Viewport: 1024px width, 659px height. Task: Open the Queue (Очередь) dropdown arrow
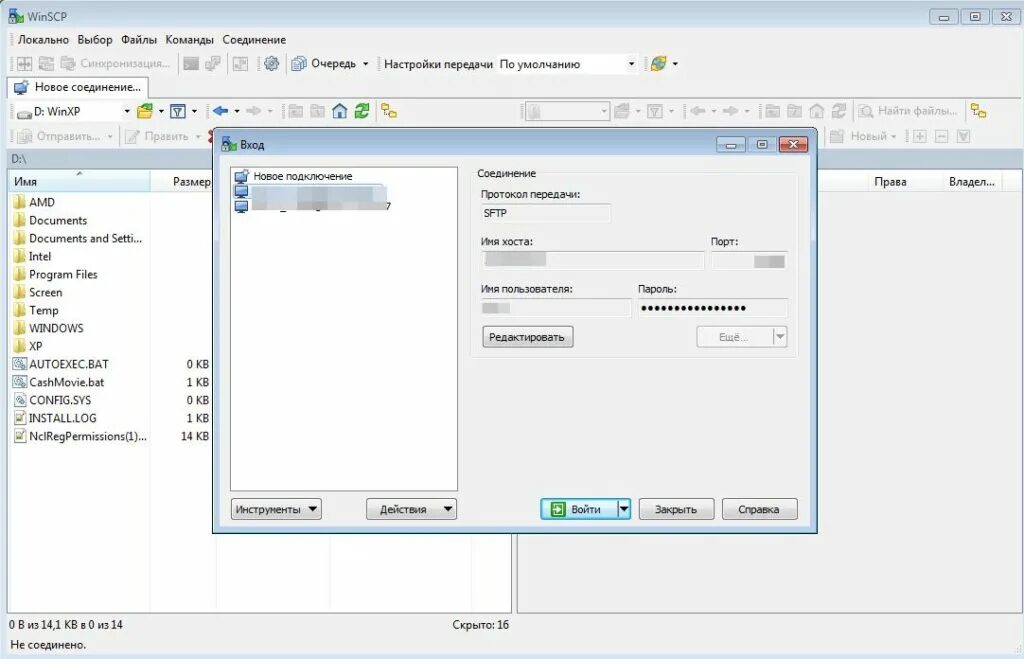[x=365, y=64]
